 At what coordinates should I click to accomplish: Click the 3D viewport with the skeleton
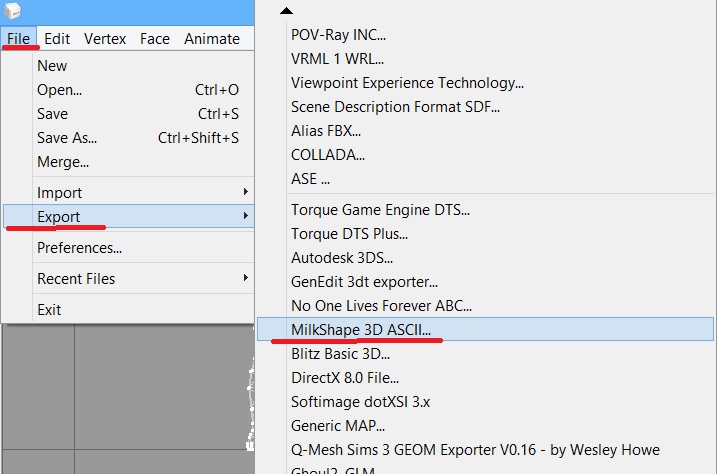click(x=160, y=400)
